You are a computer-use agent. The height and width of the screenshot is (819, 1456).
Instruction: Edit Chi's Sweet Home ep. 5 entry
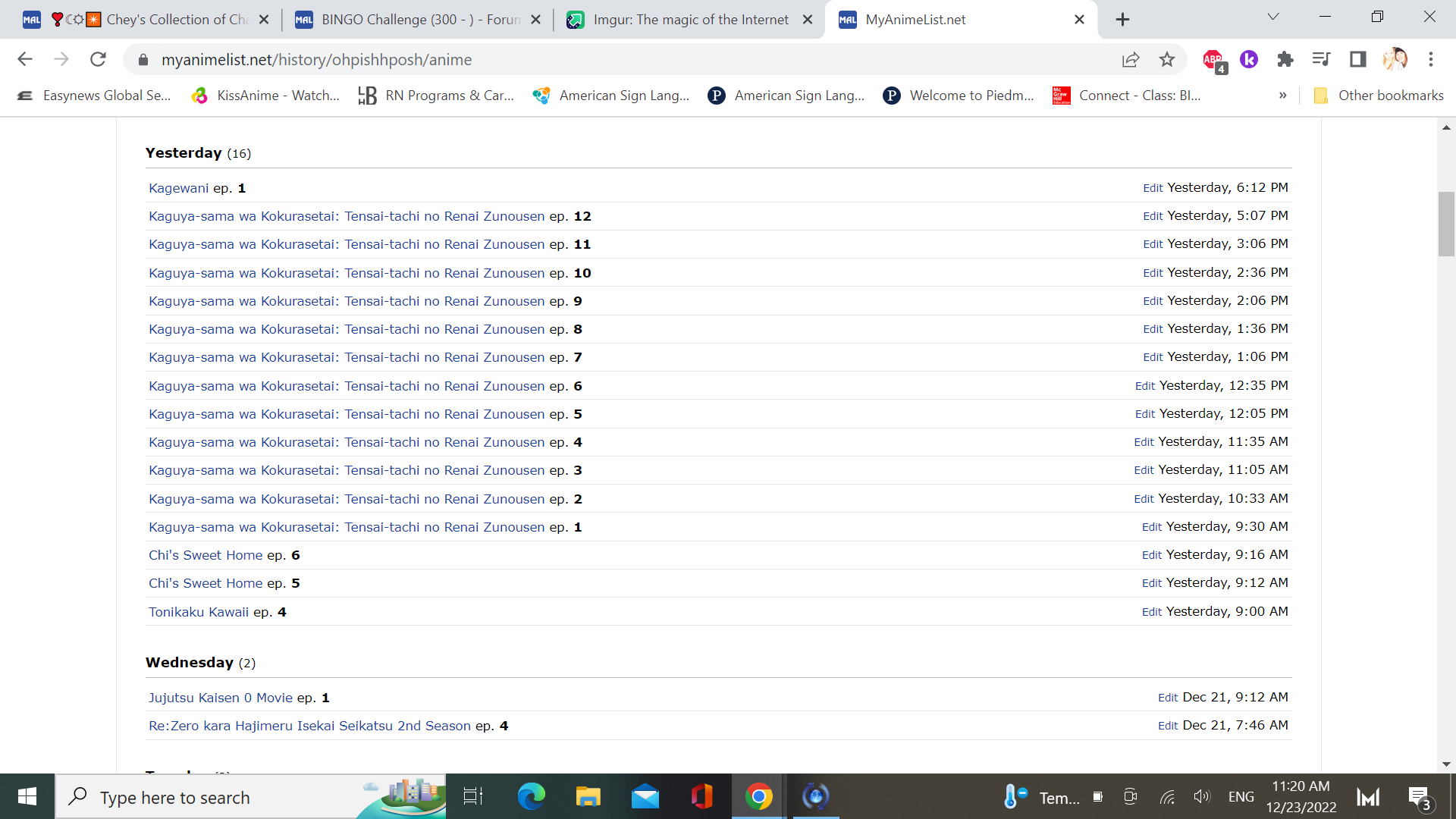1152,583
